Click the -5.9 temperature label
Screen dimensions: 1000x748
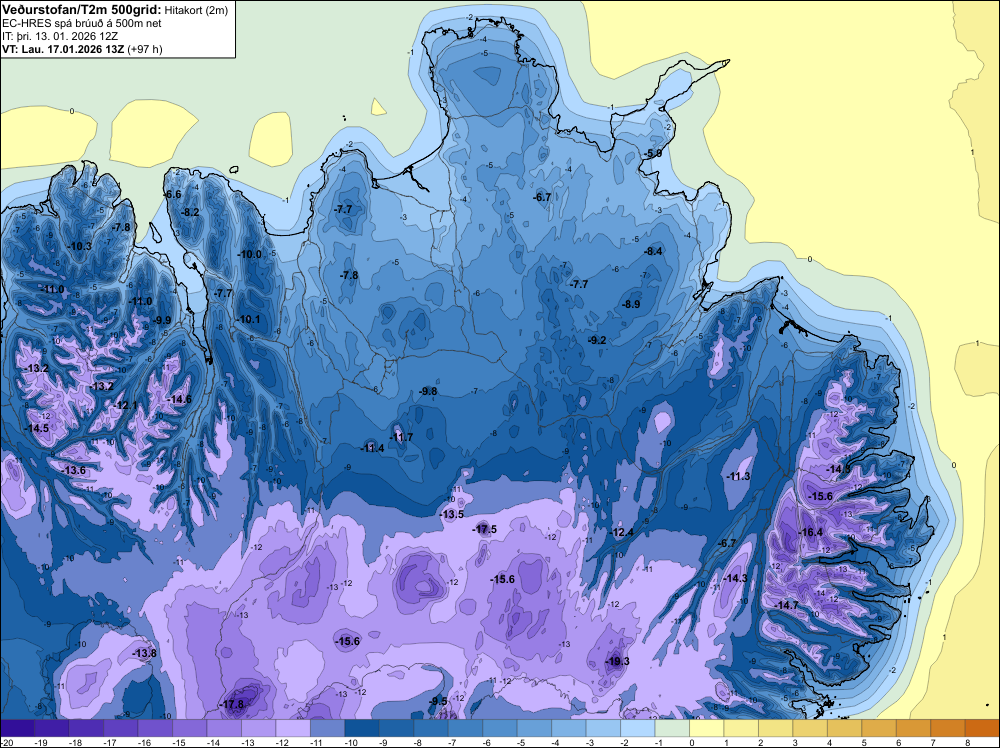652,154
